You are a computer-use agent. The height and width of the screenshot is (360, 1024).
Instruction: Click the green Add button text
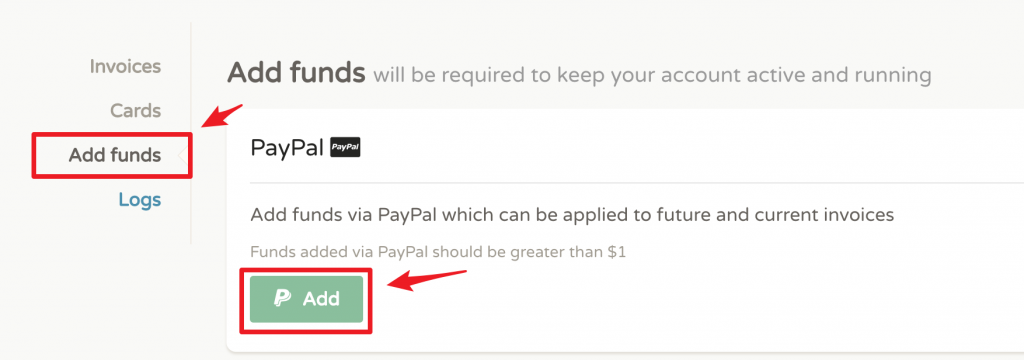(x=321, y=299)
